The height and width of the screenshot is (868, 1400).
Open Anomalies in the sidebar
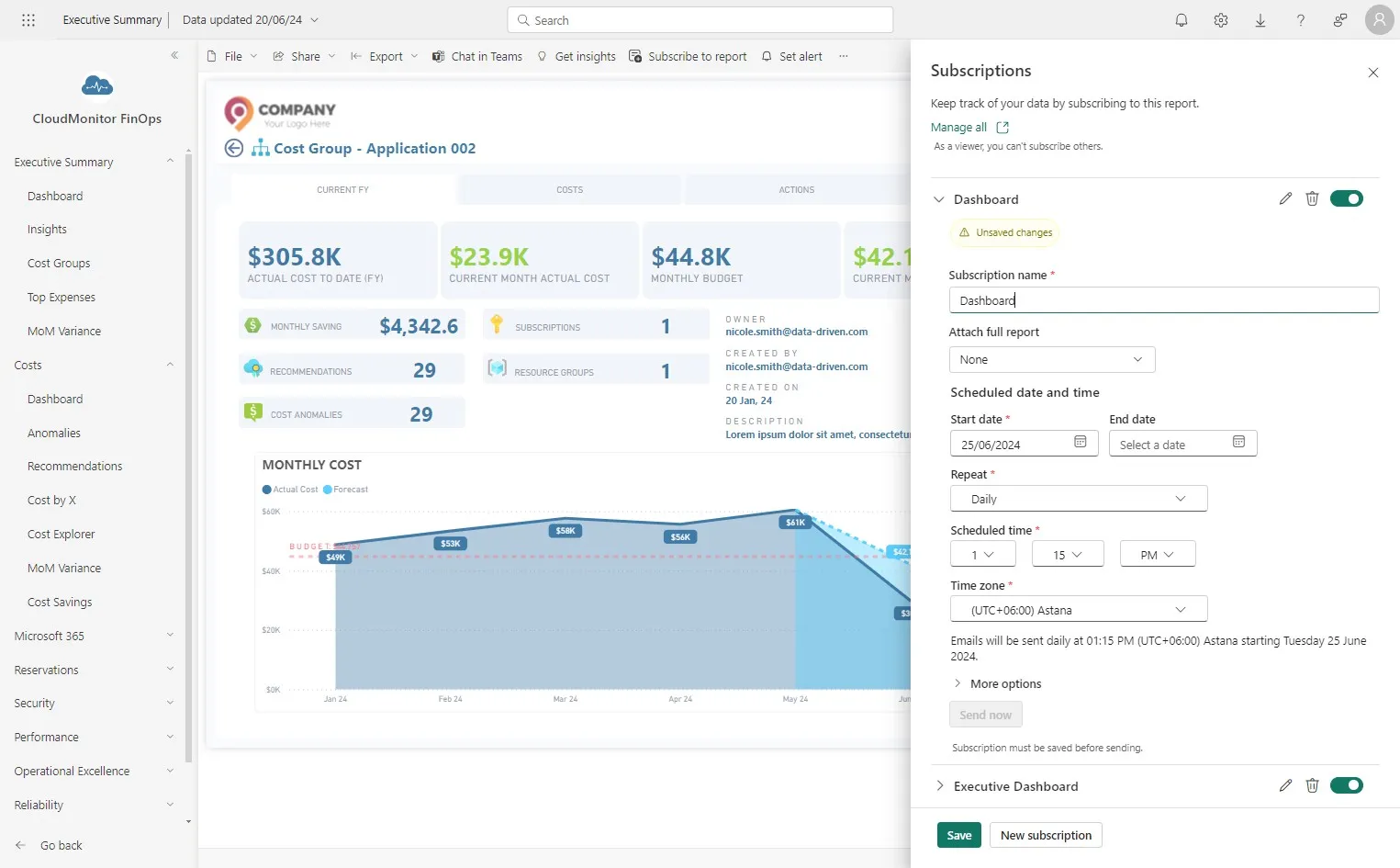tap(54, 433)
